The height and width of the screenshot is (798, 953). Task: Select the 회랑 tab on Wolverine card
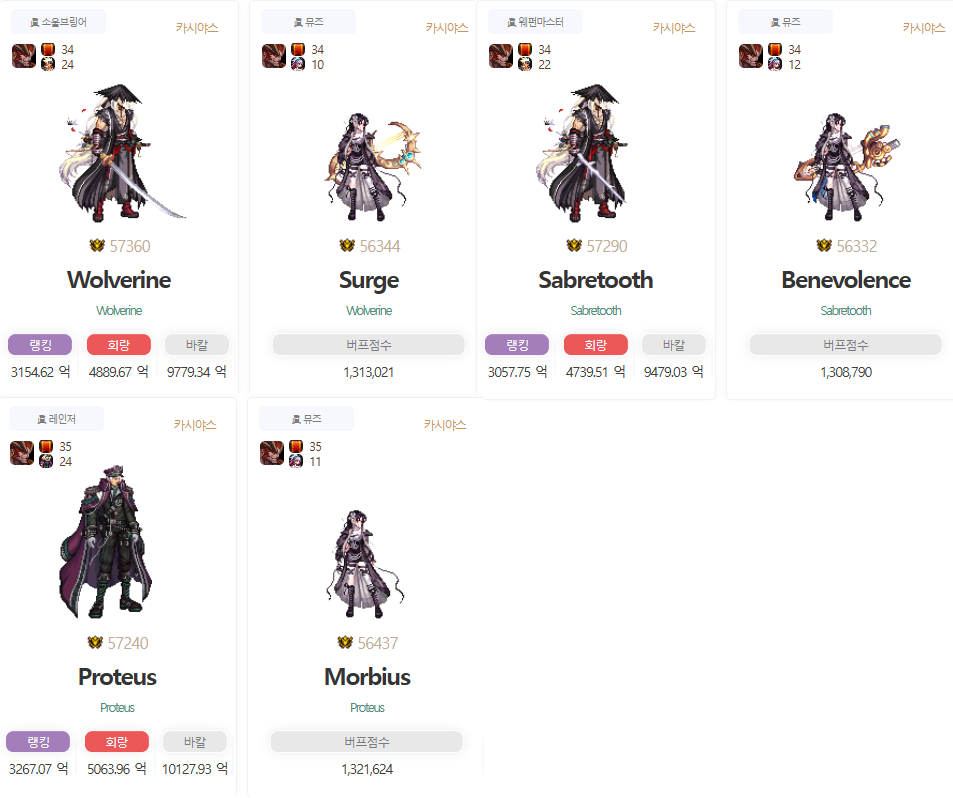tap(119, 345)
